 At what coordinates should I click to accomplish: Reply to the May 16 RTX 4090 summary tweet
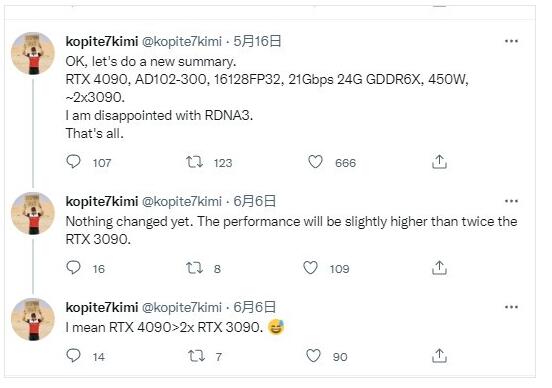[x=74, y=162]
